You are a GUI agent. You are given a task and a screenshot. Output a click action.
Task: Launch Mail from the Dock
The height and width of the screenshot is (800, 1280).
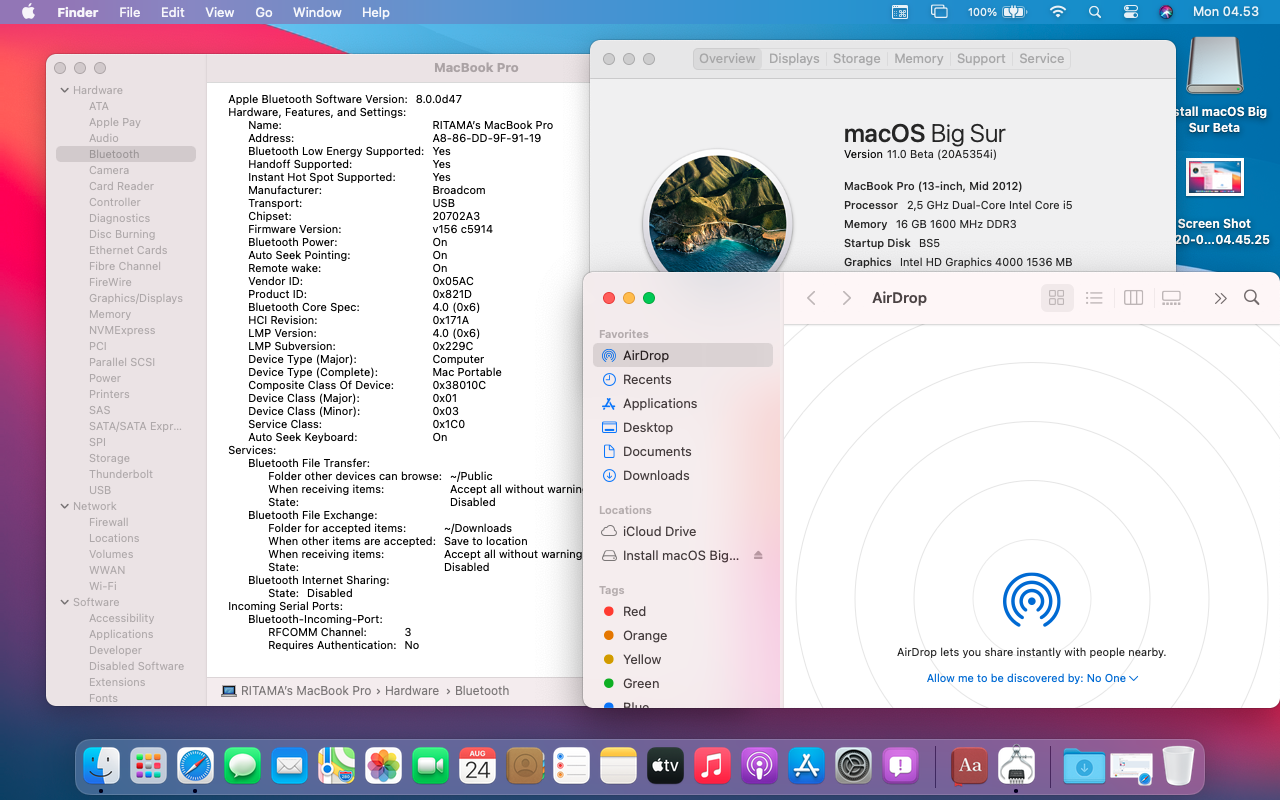coord(289,766)
